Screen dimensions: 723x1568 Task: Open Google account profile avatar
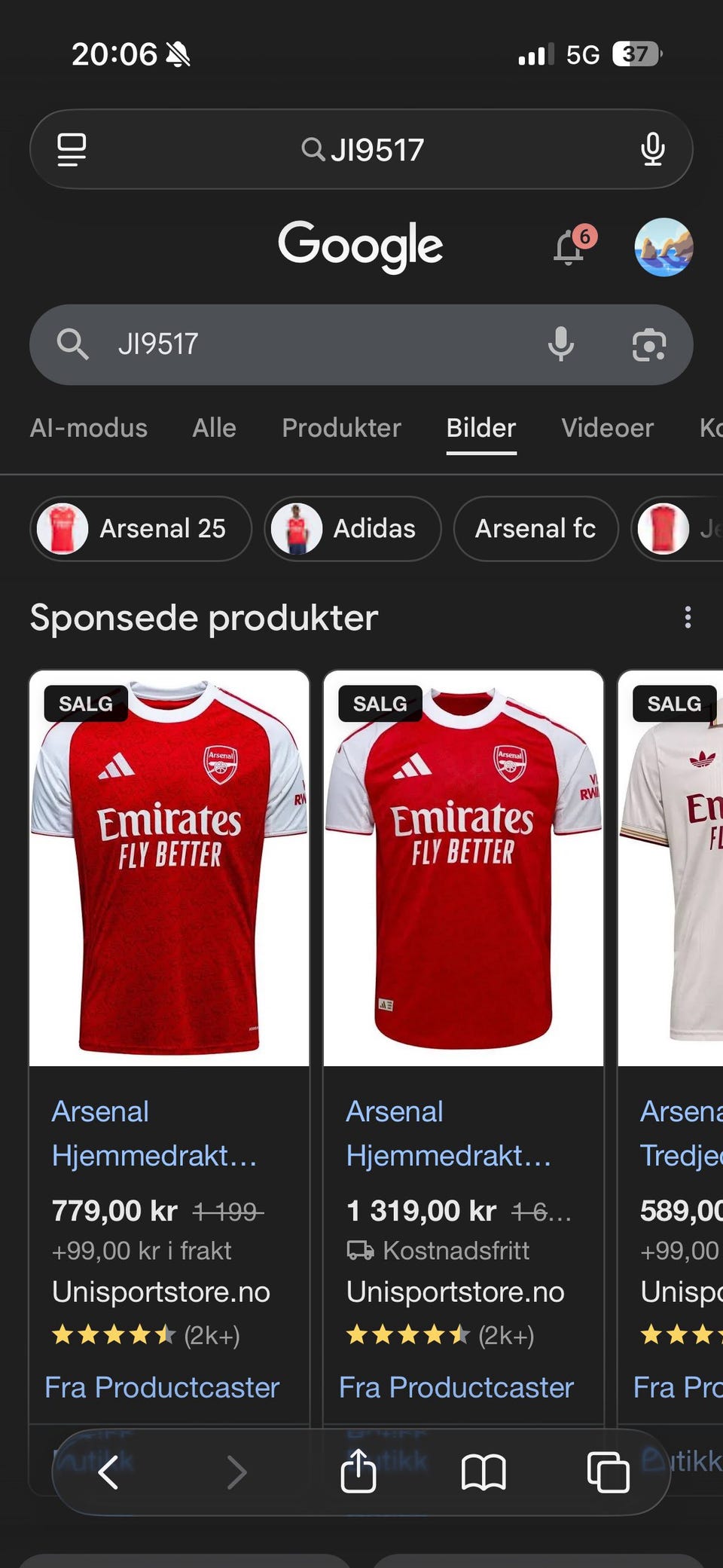tap(664, 247)
